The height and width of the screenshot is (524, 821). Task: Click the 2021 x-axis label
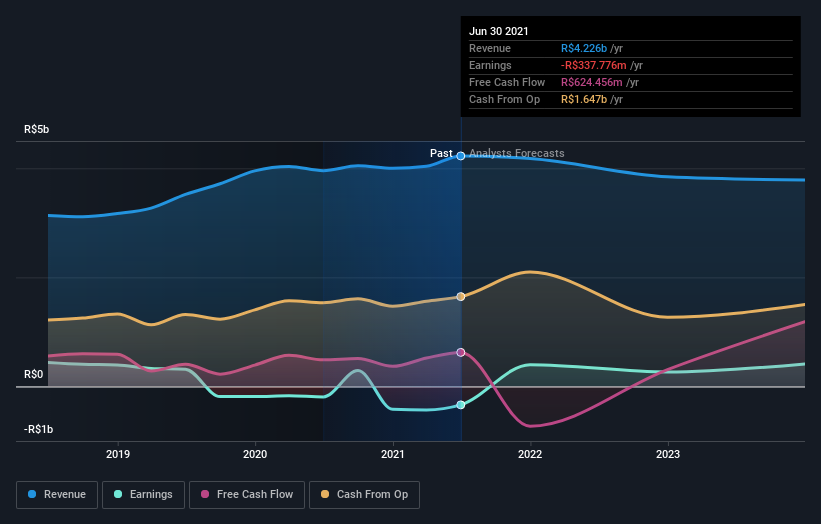coord(393,454)
